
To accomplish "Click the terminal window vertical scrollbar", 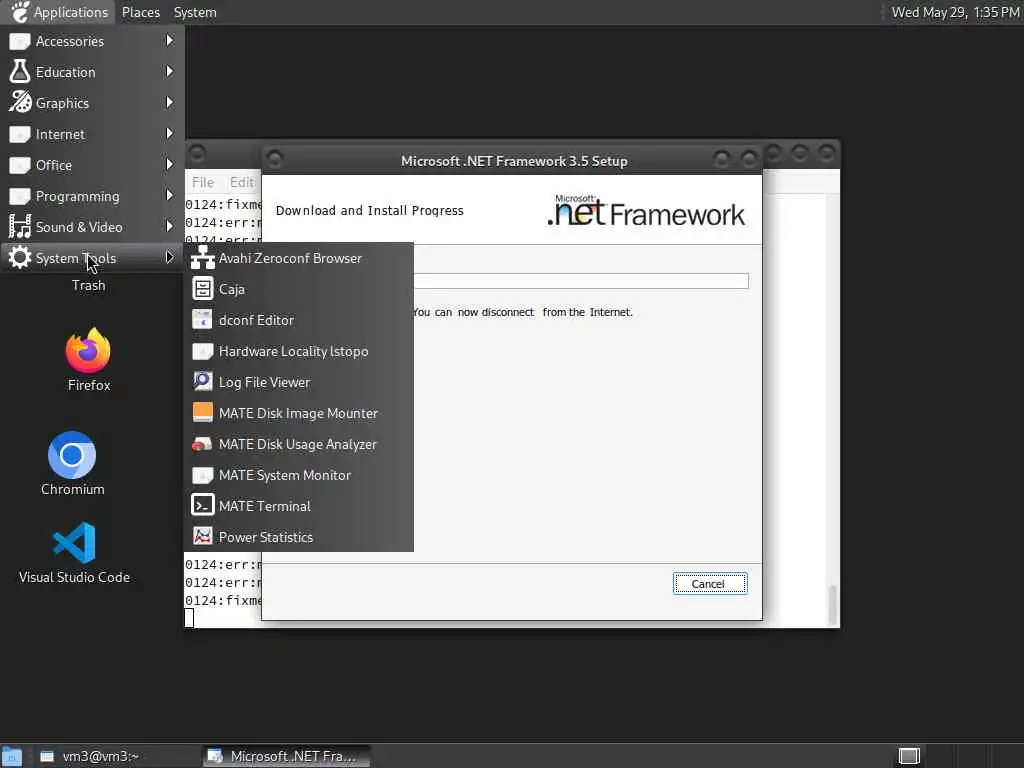I will click(x=832, y=410).
